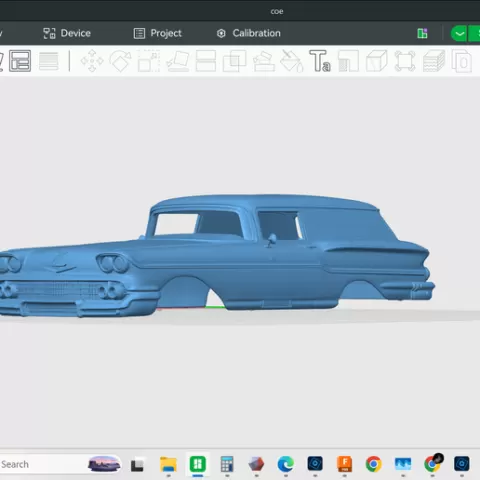Select the Support painting tool

tap(264, 61)
